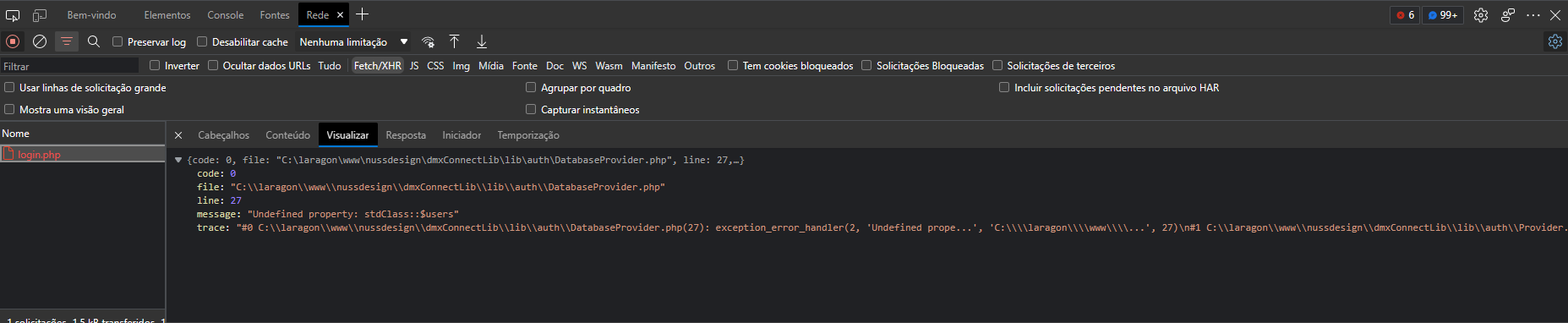The width and height of the screenshot is (1568, 323).
Task: Open network panel settings gear
Action: (1554, 41)
